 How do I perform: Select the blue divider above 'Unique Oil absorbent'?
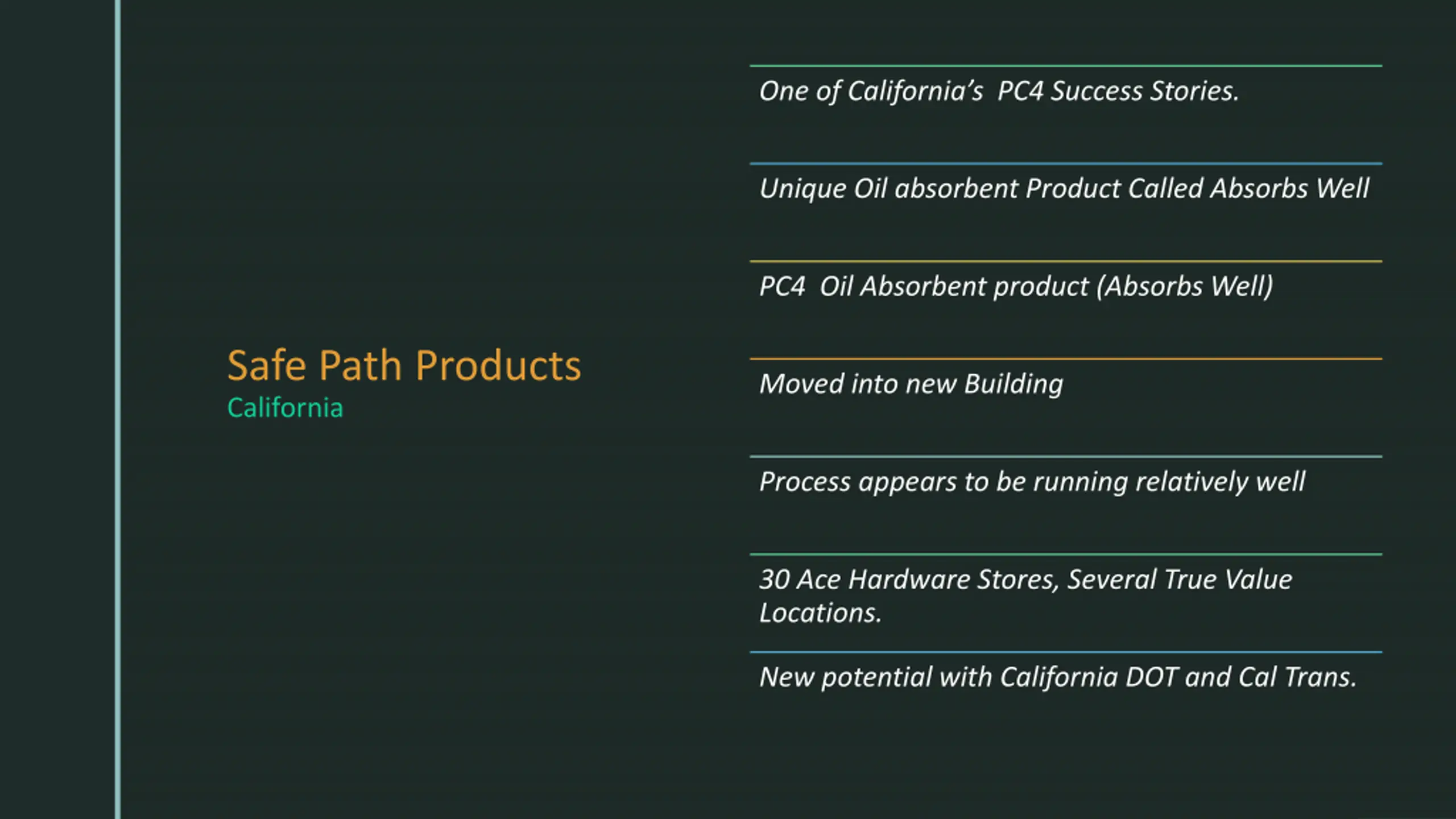1066,164
